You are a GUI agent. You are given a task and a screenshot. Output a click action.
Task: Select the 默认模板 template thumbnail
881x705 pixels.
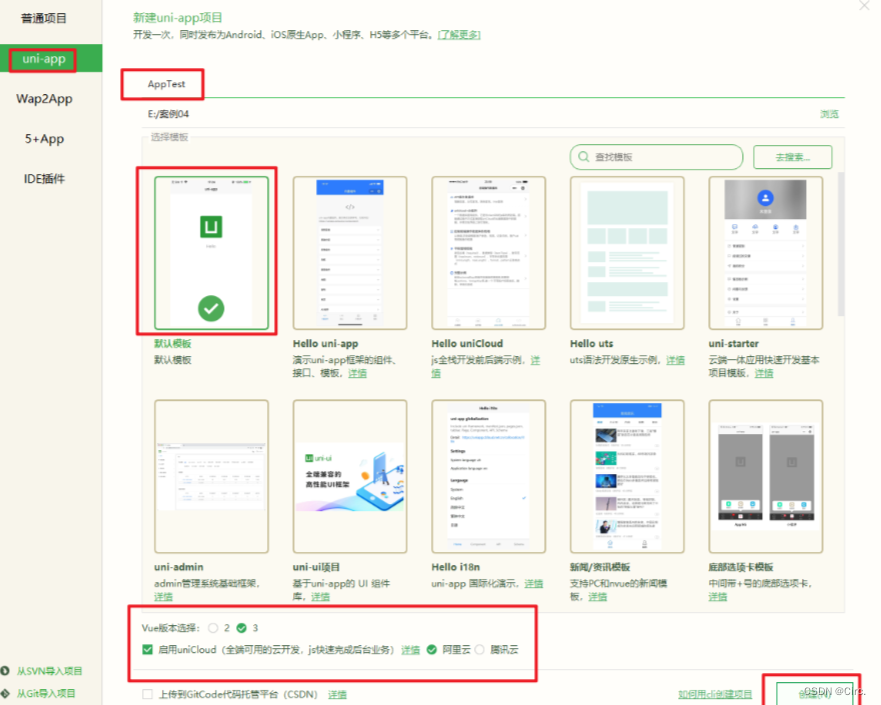[x=211, y=253]
